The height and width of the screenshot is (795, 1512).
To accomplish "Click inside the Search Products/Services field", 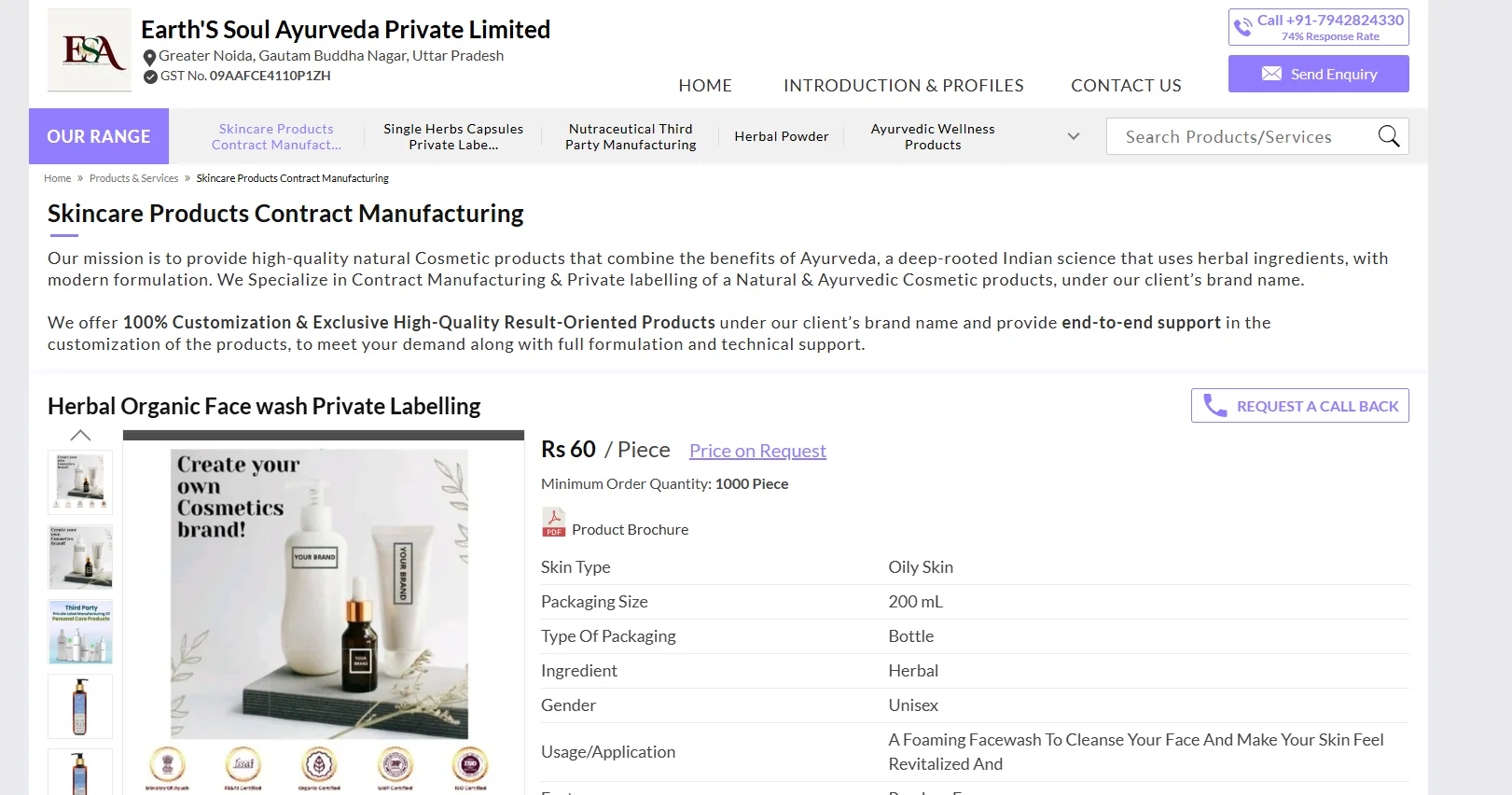I will (x=1231, y=135).
